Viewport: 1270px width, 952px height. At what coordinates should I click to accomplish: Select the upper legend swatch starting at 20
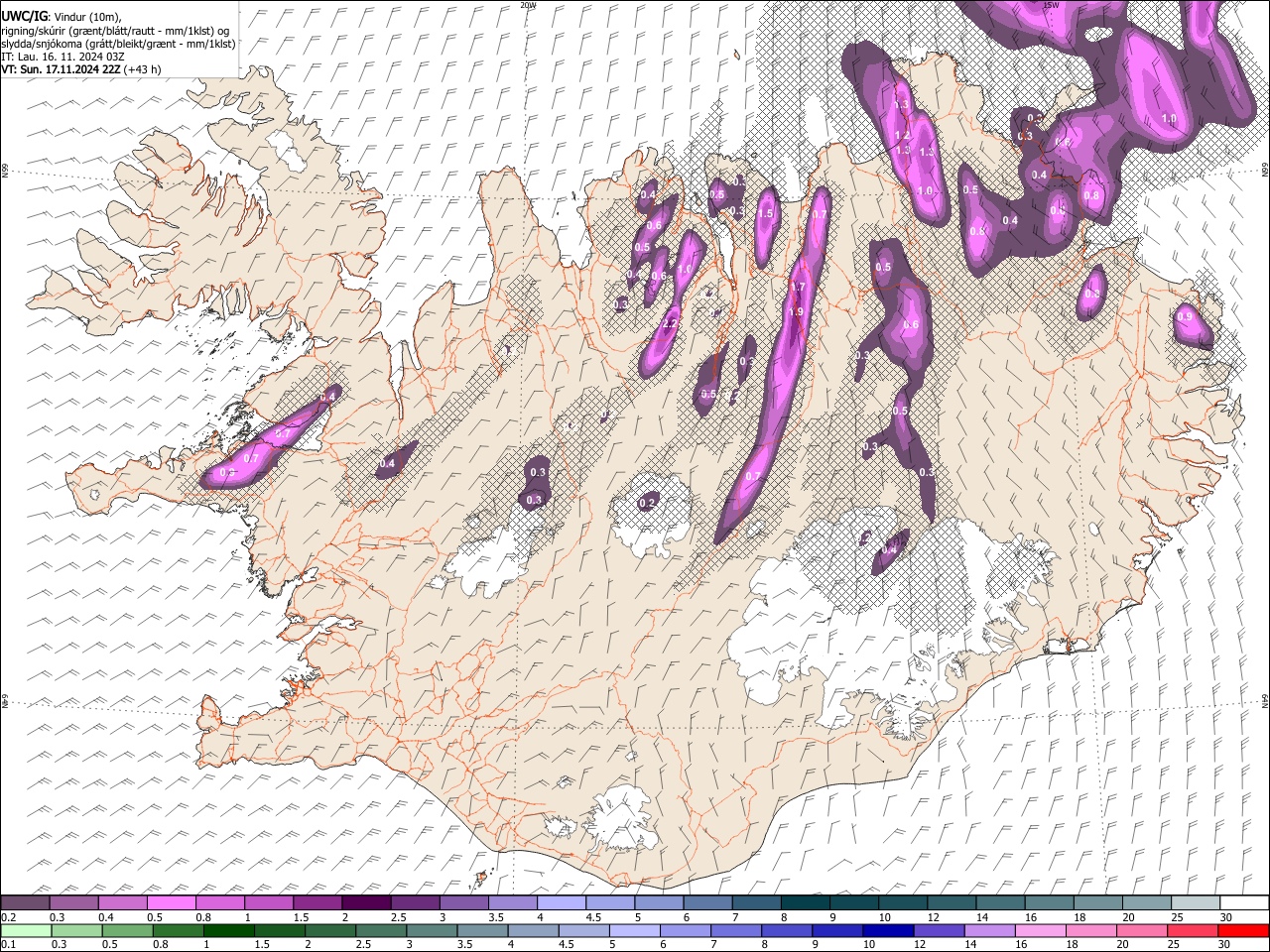click(1146, 902)
